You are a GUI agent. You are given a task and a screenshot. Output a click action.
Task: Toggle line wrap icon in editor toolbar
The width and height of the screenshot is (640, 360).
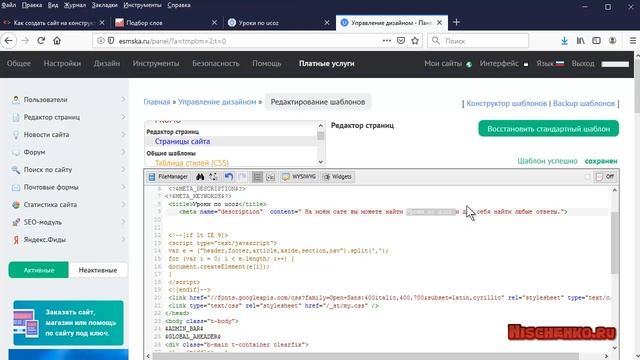pyautogui.click(x=257, y=177)
